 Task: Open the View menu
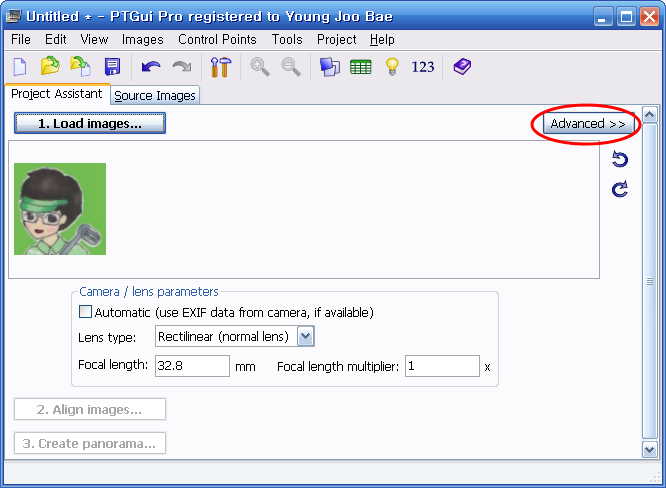pos(94,39)
